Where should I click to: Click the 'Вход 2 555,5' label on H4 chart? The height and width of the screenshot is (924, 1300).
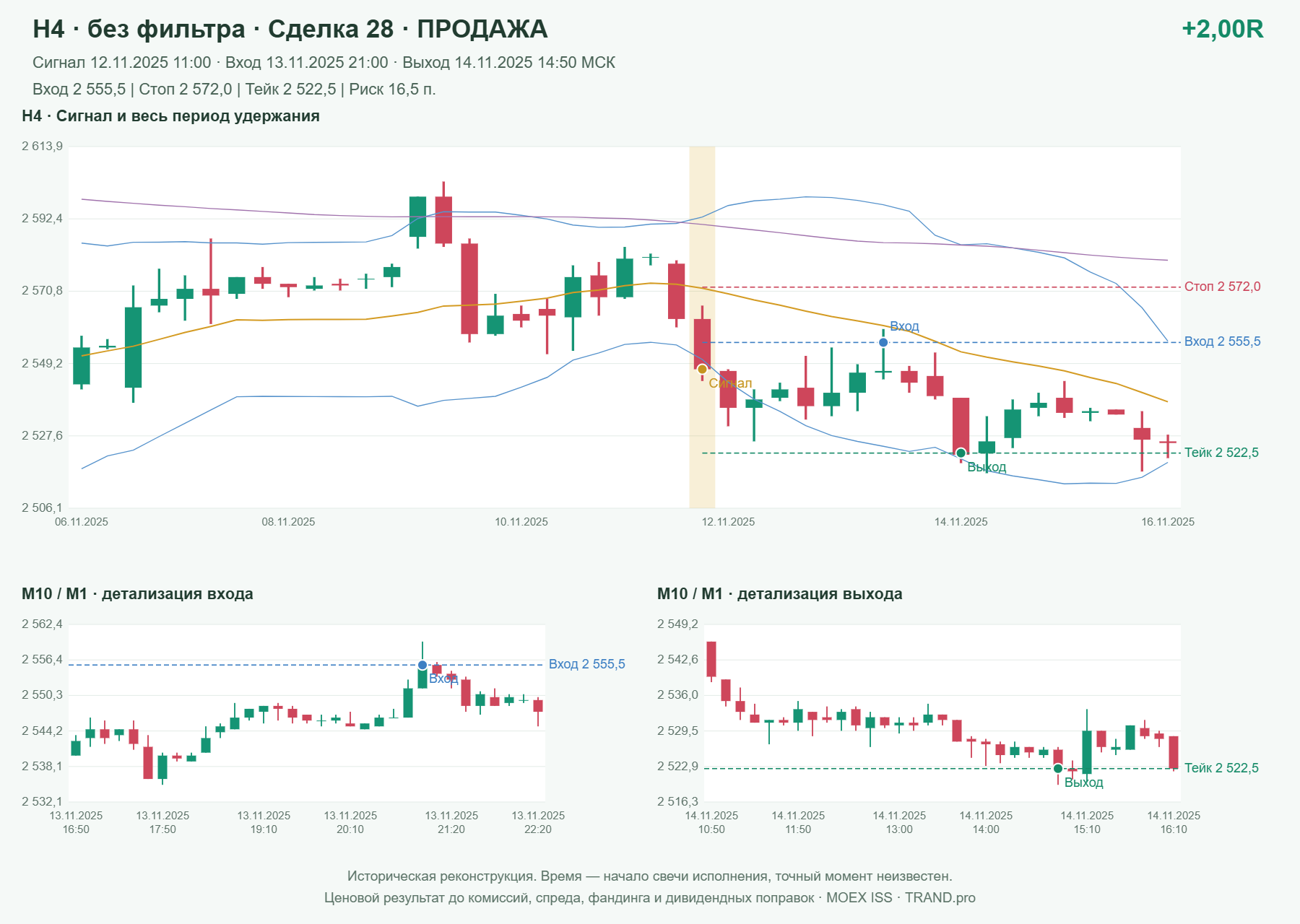[1222, 341]
